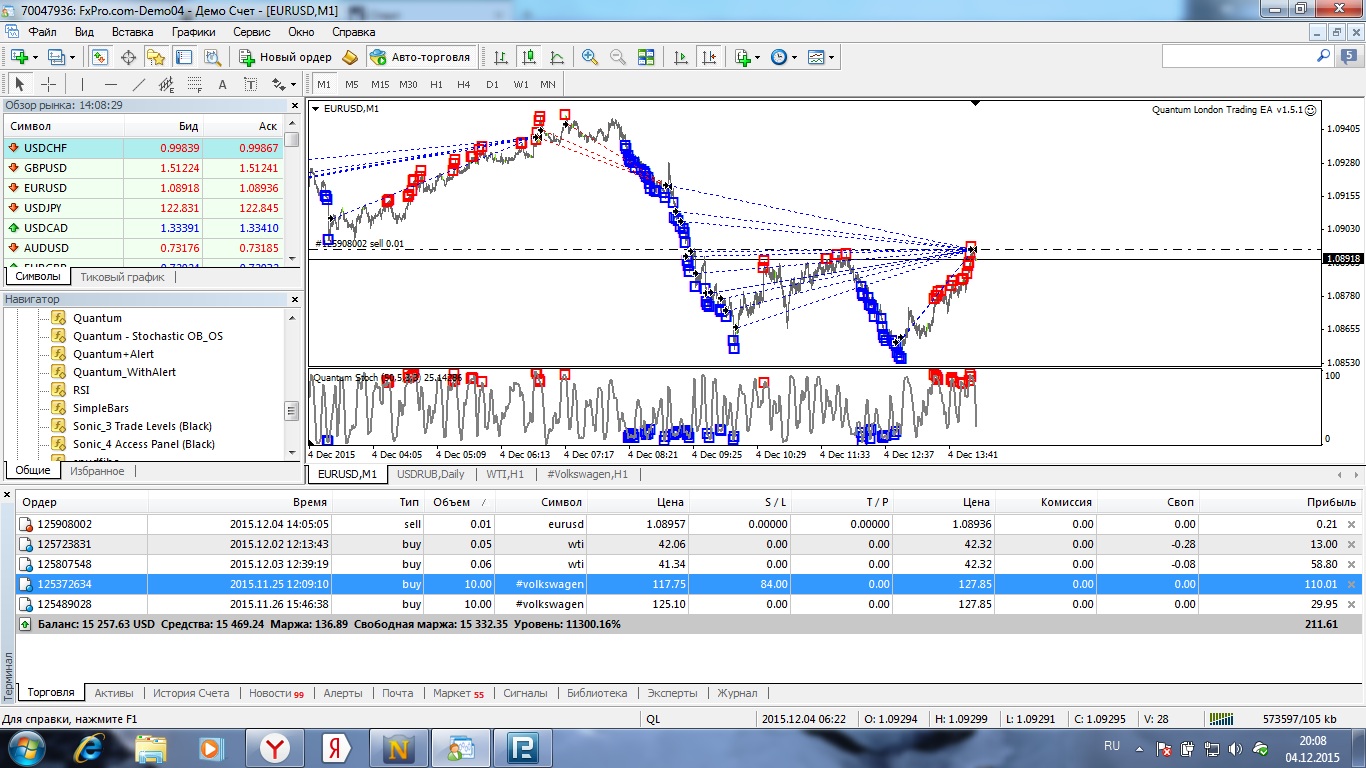Toggle the Terminal window icon
Image resolution: width=1366 pixels, height=768 pixels.
(x=183, y=57)
